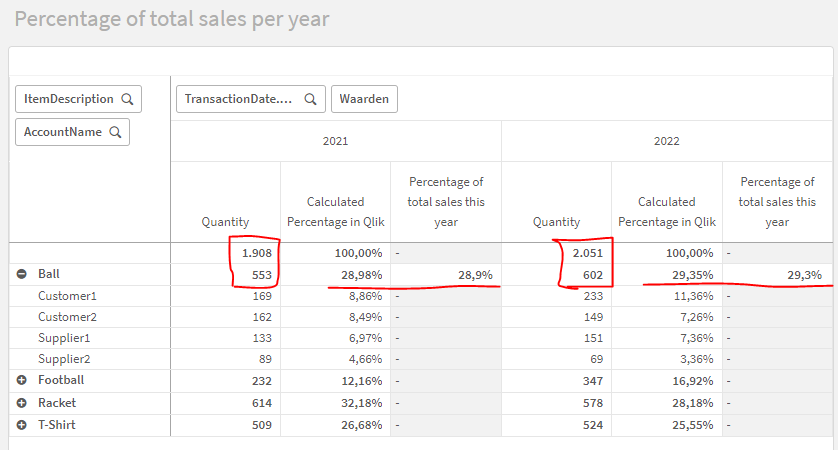The height and width of the screenshot is (450, 838).
Task: Expand the T-Shirt row
Action: [x=22, y=425]
